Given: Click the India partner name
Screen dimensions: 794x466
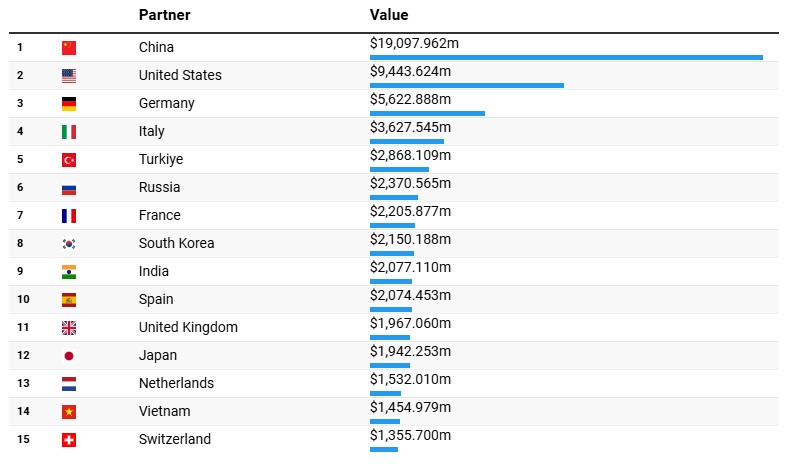Looking at the screenshot, I should [154, 271].
